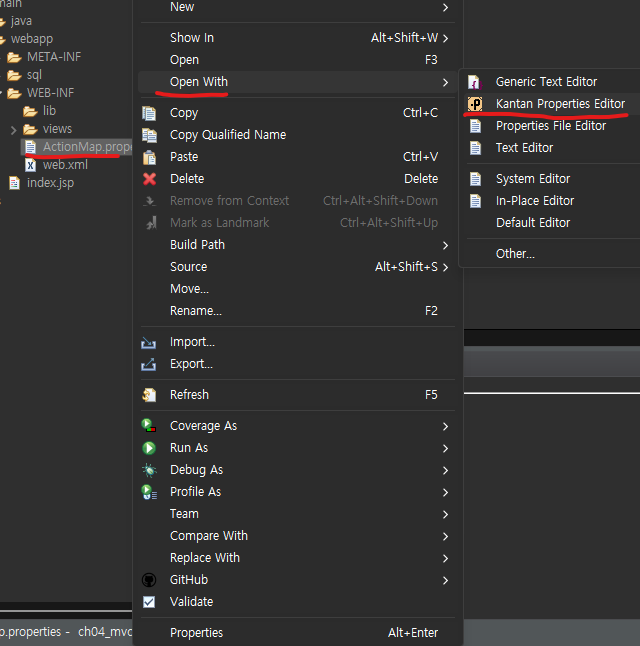The height and width of the screenshot is (646, 640).
Task: Expand the Replace With submenu arrow
Action: point(445,559)
